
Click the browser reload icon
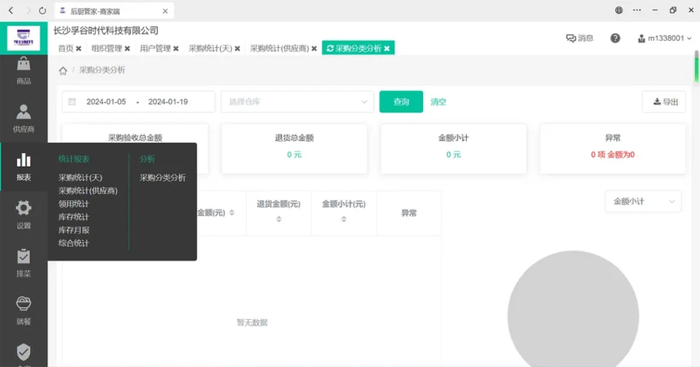pyautogui.click(x=42, y=10)
